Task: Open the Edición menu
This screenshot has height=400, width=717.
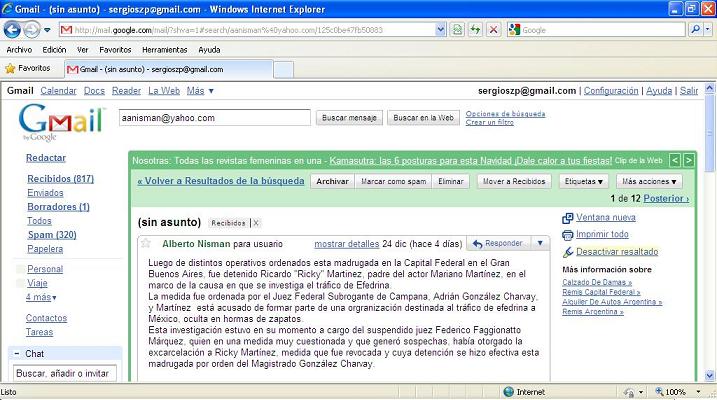Action: pos(54,50)
